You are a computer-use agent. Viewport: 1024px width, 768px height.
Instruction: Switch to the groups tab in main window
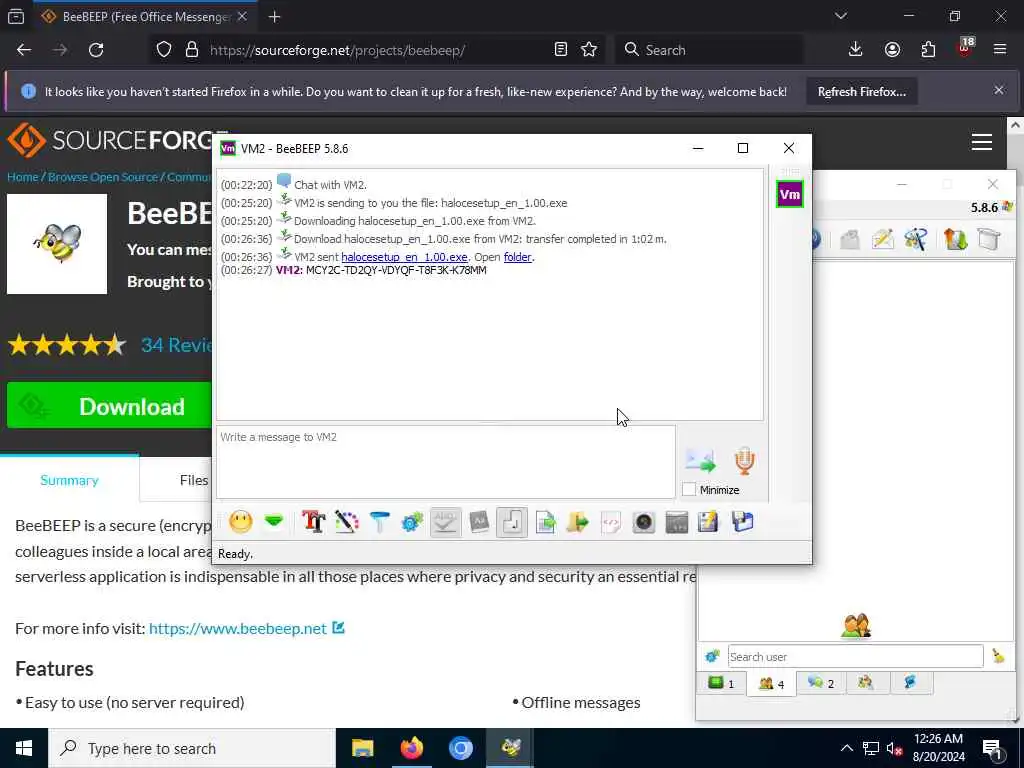pos(866,683)
